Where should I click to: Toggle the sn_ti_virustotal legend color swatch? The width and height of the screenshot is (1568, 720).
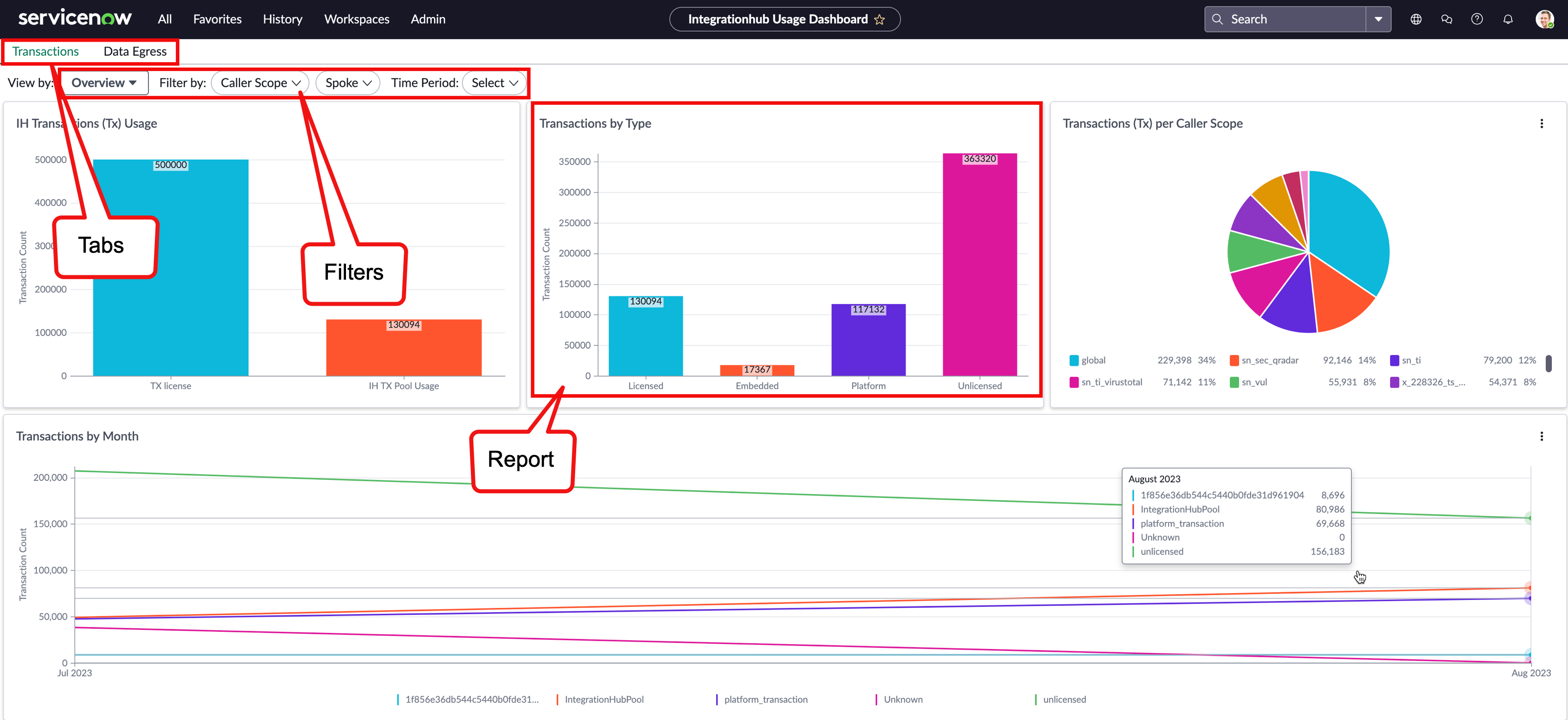tap(1075, 382)
